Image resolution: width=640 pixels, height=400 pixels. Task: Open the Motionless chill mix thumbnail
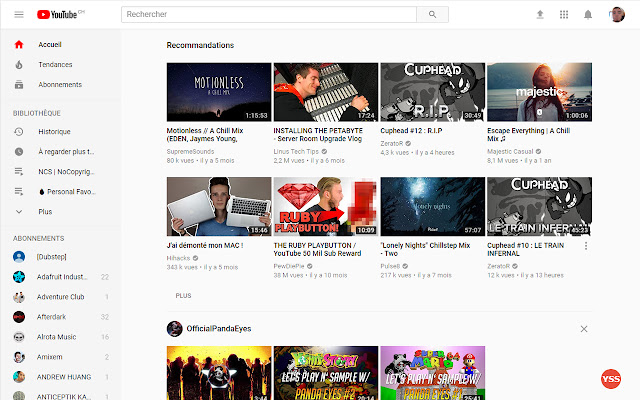click(x=219, y=92)
